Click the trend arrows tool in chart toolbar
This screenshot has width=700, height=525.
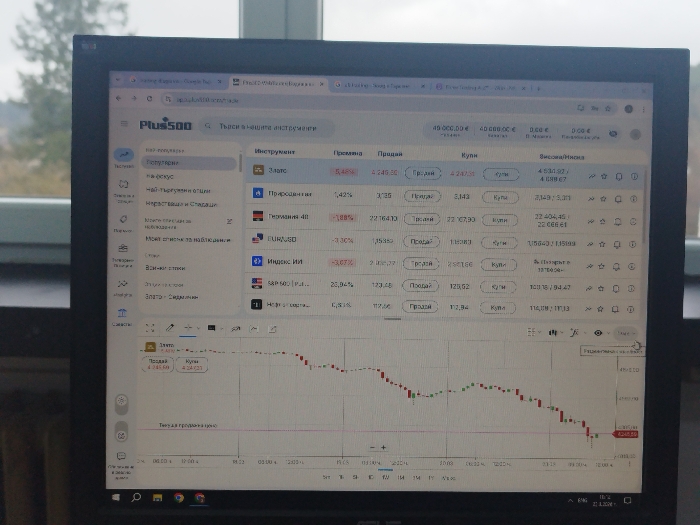[235, 329]
